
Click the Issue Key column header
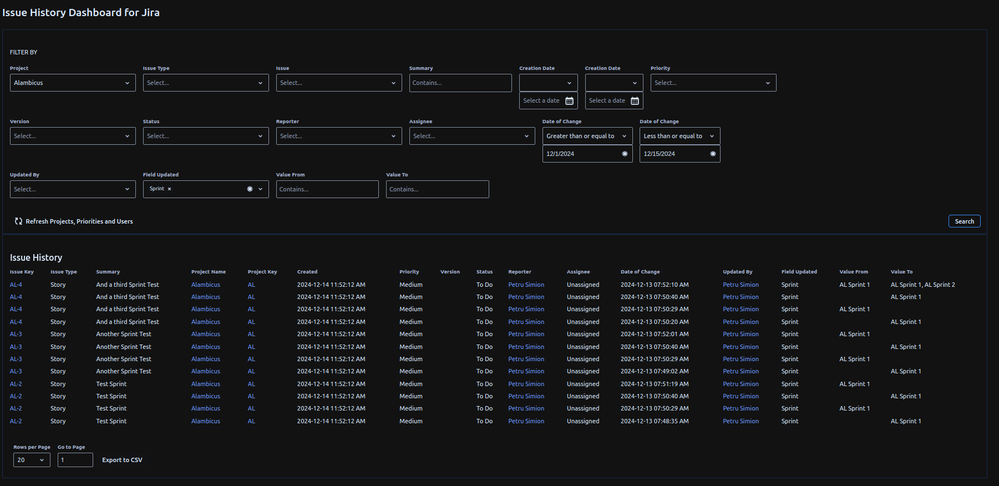click(22, 272)
